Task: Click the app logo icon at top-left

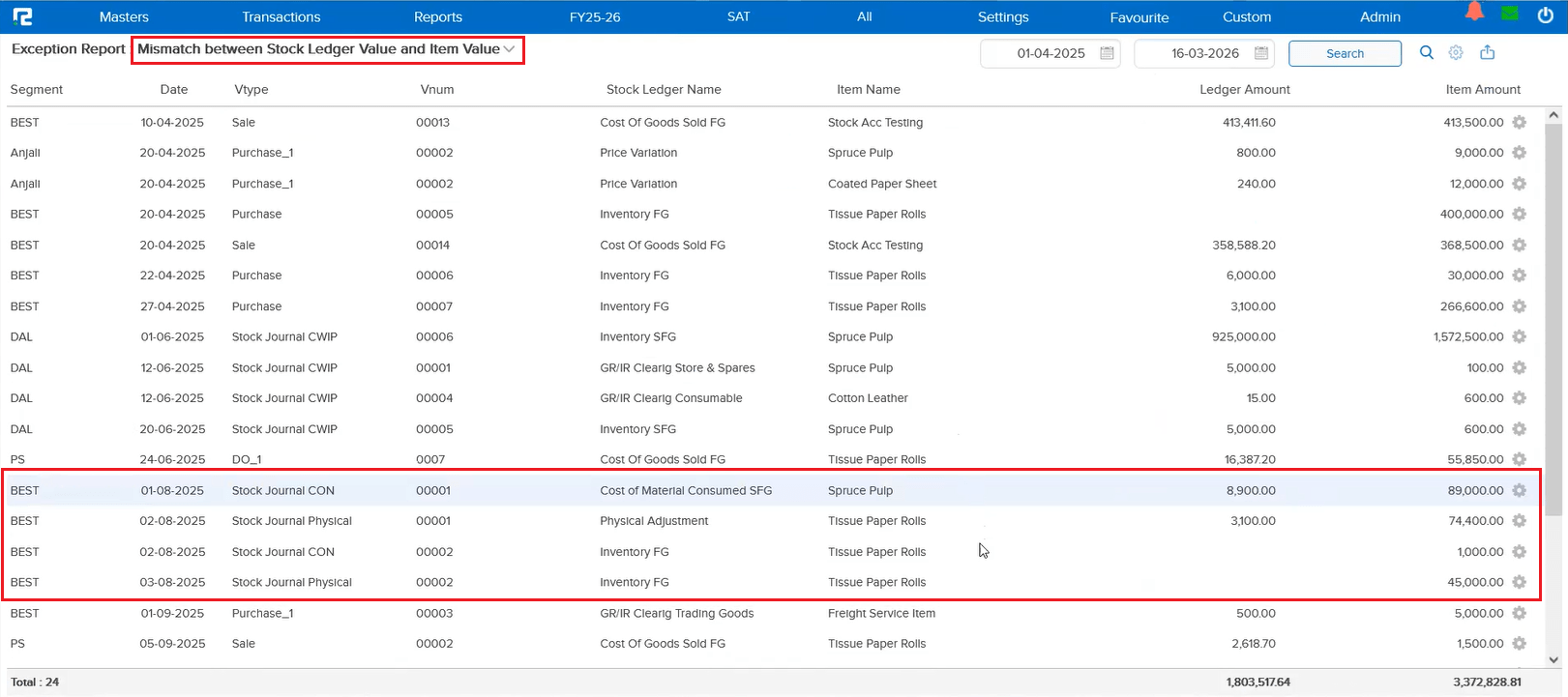Action: tap(22, 16)
